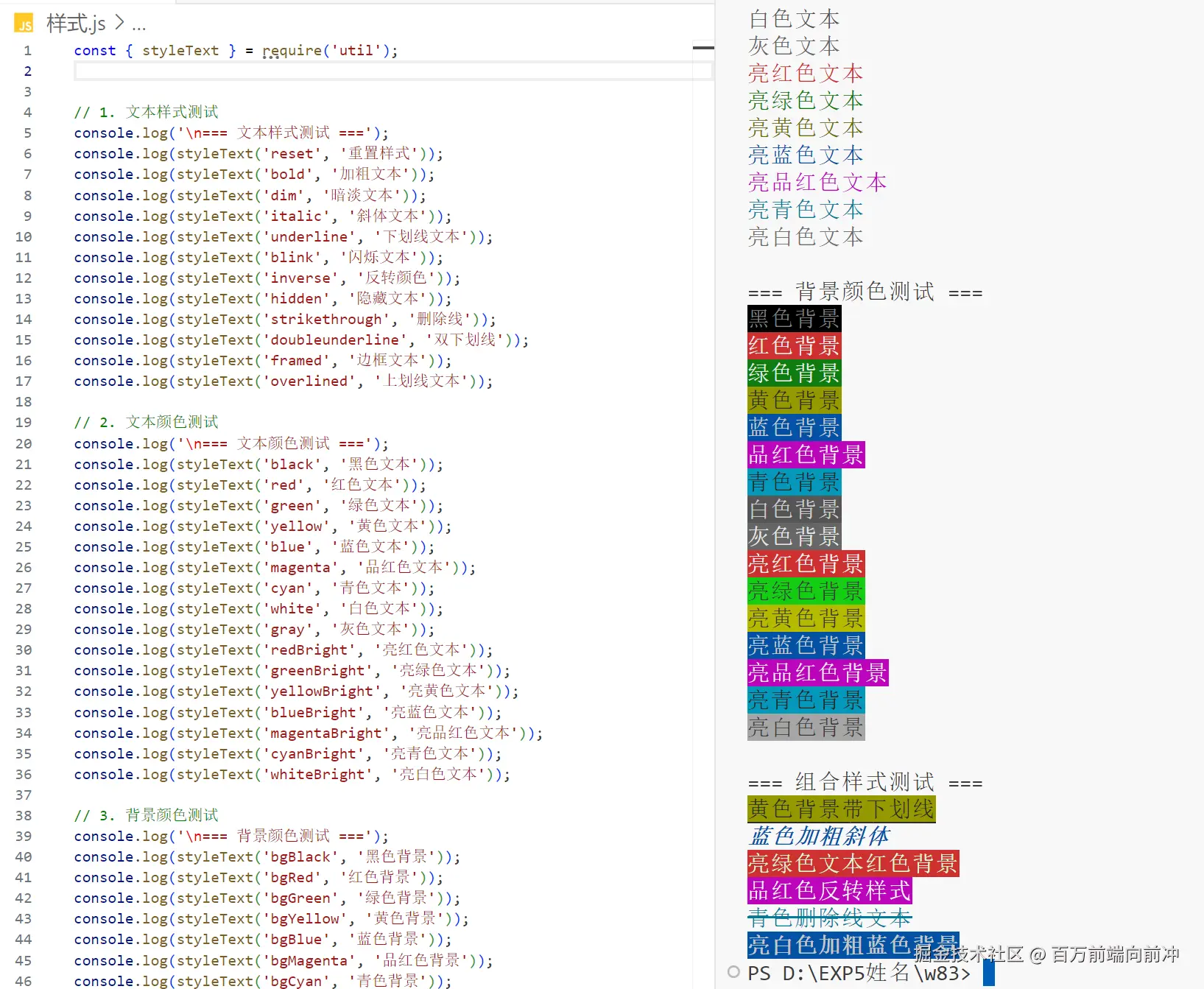Screen dimensions: 1204x989
Task: Click the 'overlined' string in line 17
Action: [309, 381]
